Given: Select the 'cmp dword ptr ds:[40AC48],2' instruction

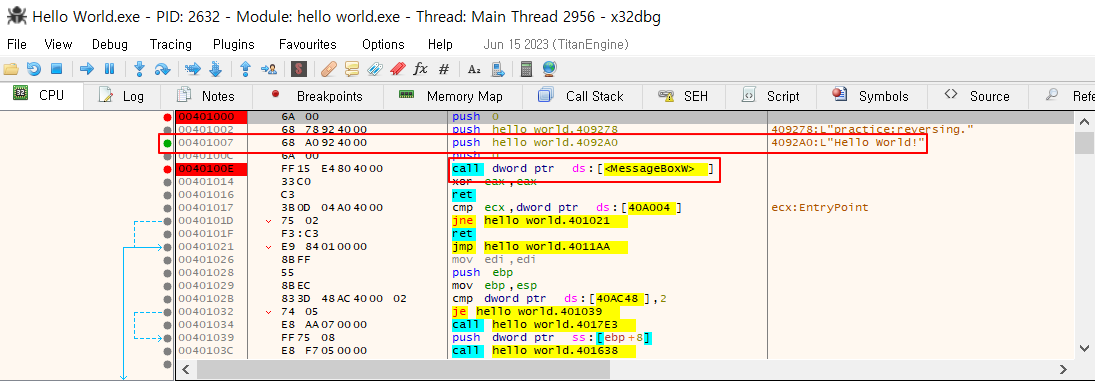Looking at the screenshot, I should coord(559,299).
